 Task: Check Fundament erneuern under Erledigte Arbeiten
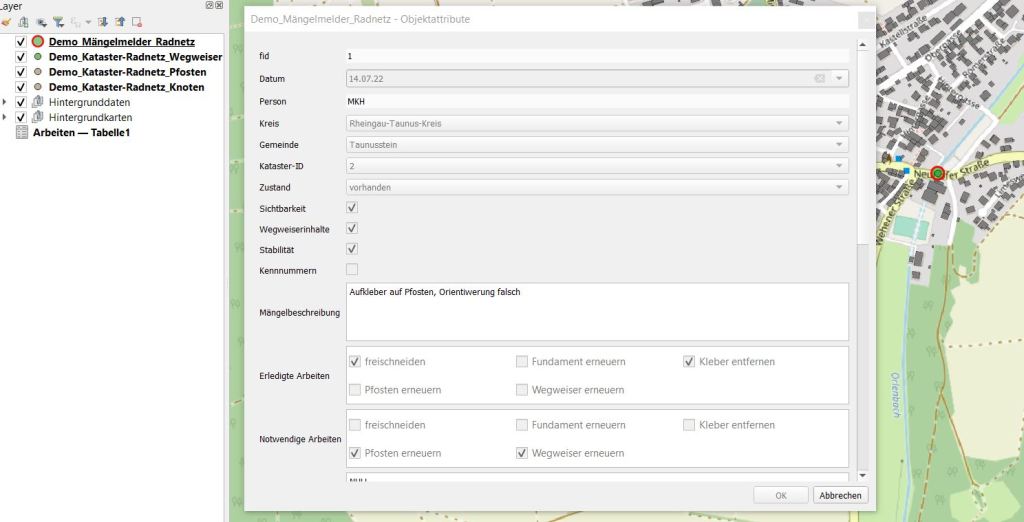(x=522, y=361)
